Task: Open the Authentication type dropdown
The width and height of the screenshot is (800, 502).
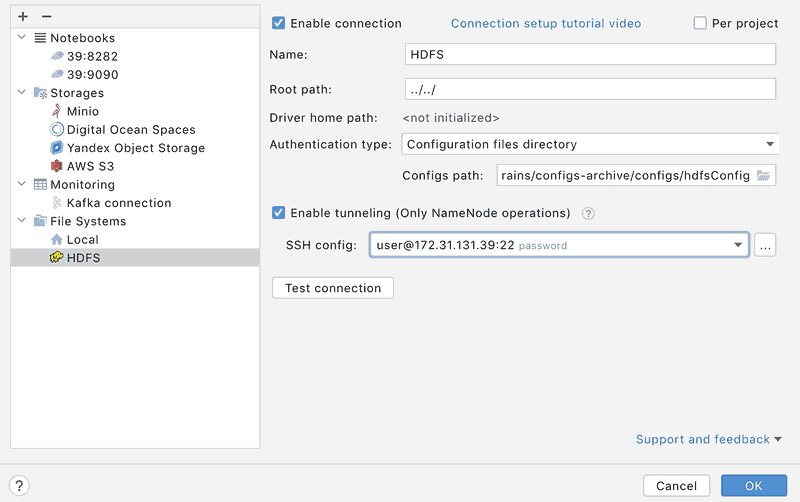Action: tap(589, 144)
